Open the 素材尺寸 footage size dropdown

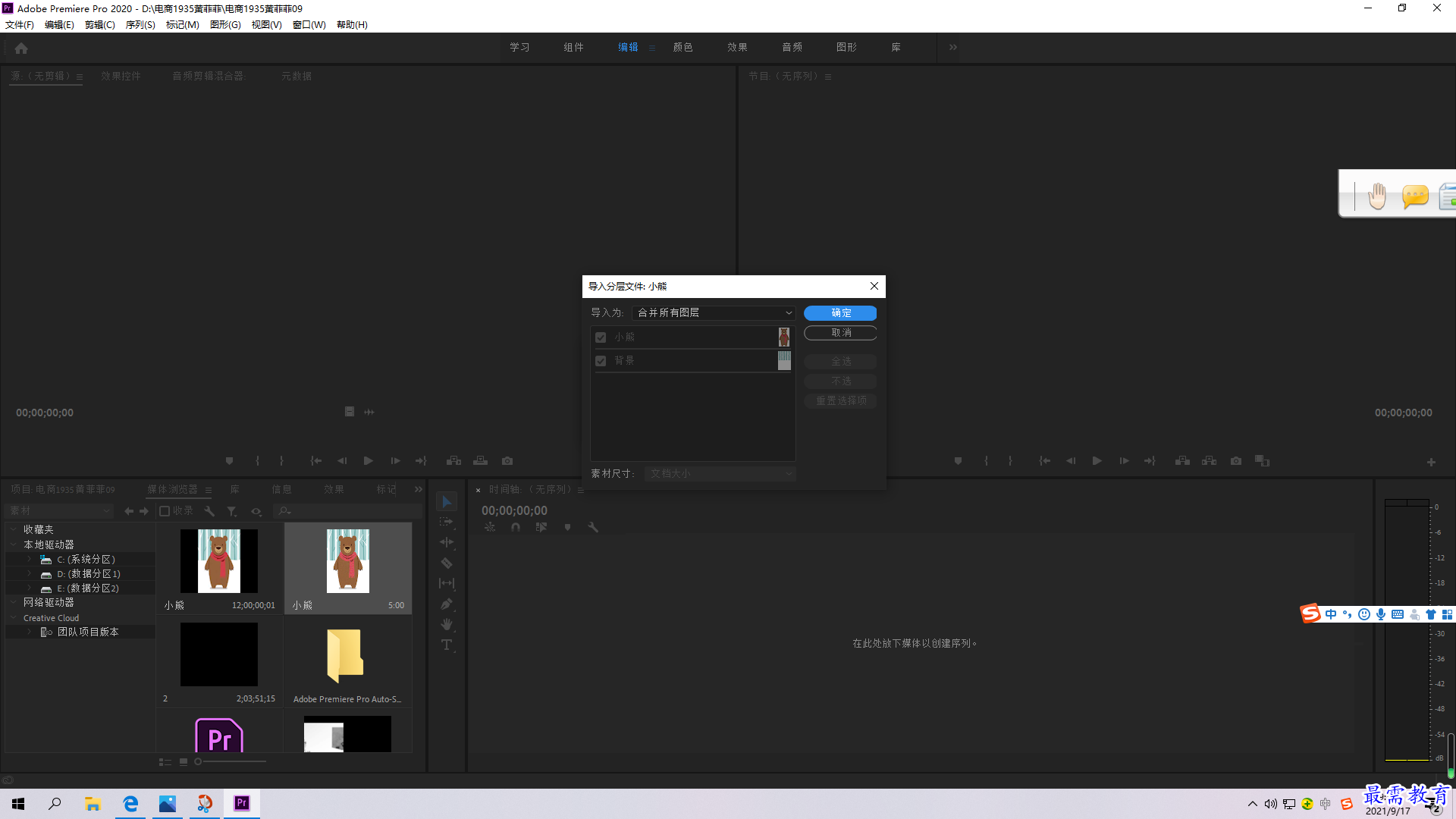(x=720, y=473)
